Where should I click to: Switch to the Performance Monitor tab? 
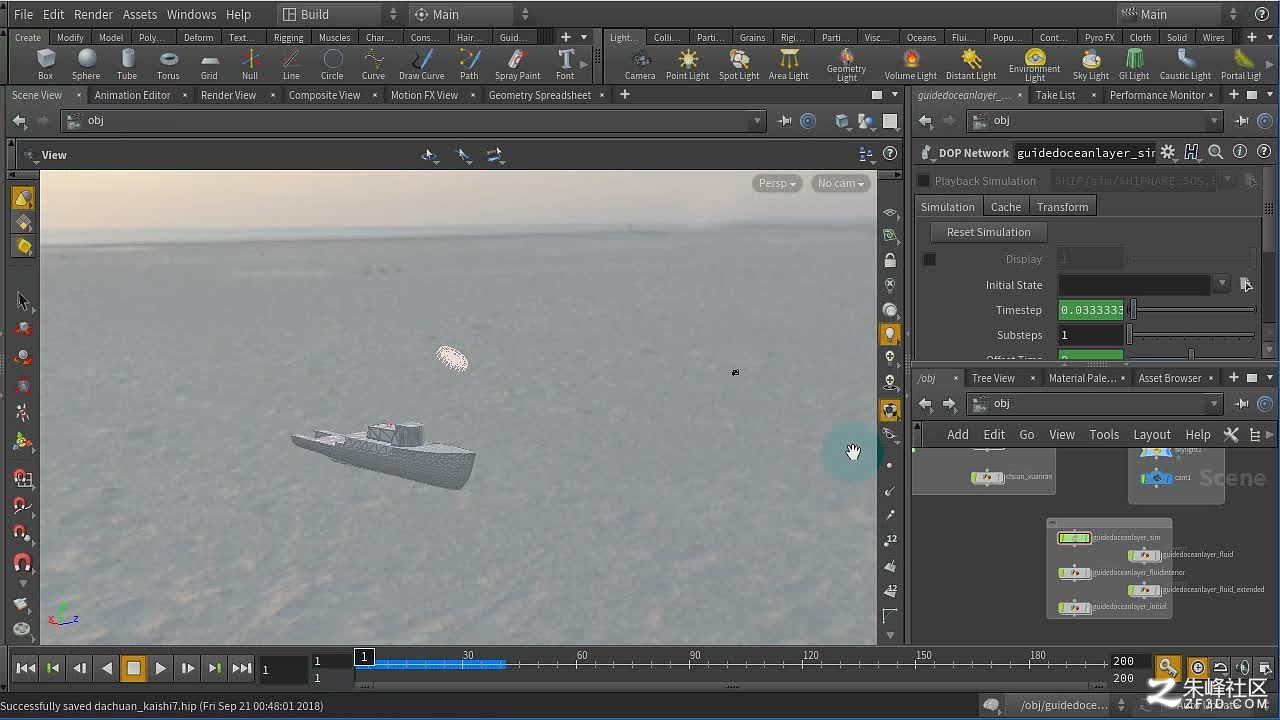pyautogui.click(x=1157, y=95)
